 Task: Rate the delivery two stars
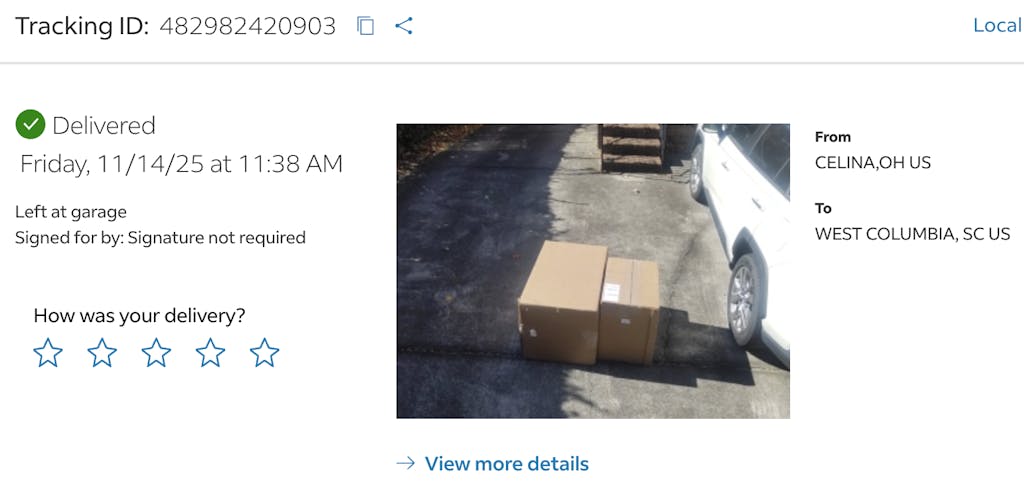click(x=103, y=353)
